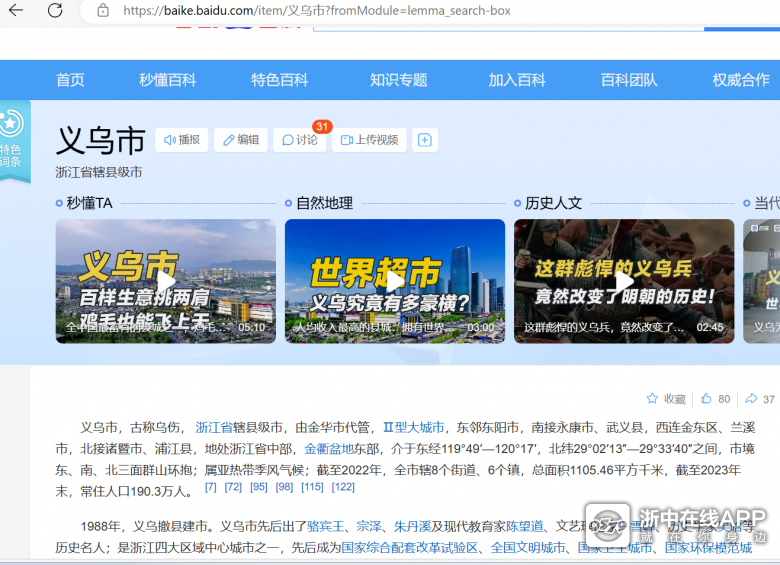780x565 pixels.
Task: Click the 编辑 edit button
Action: 241,140
